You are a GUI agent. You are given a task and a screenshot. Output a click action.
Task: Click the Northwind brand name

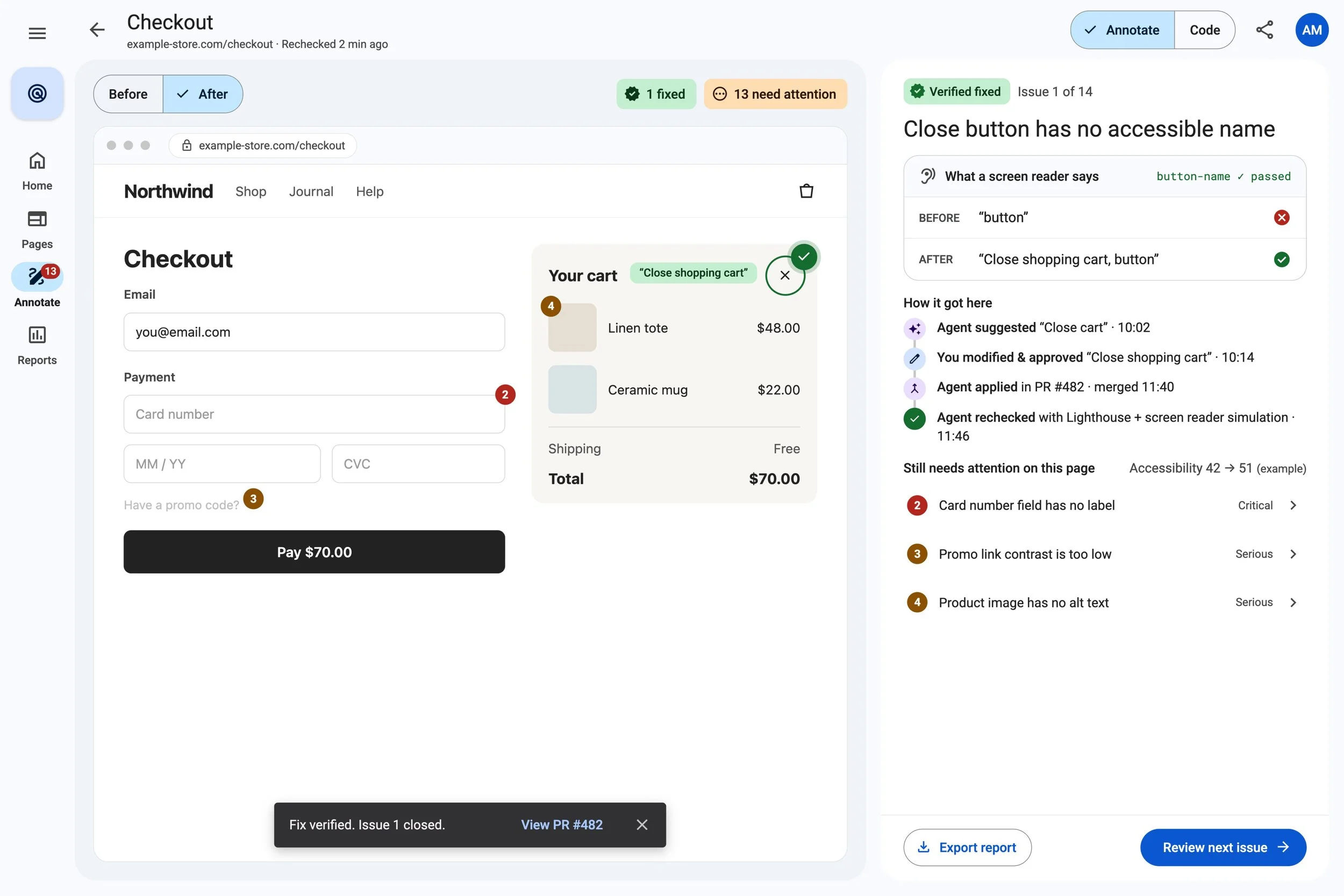tap(169, 191)
